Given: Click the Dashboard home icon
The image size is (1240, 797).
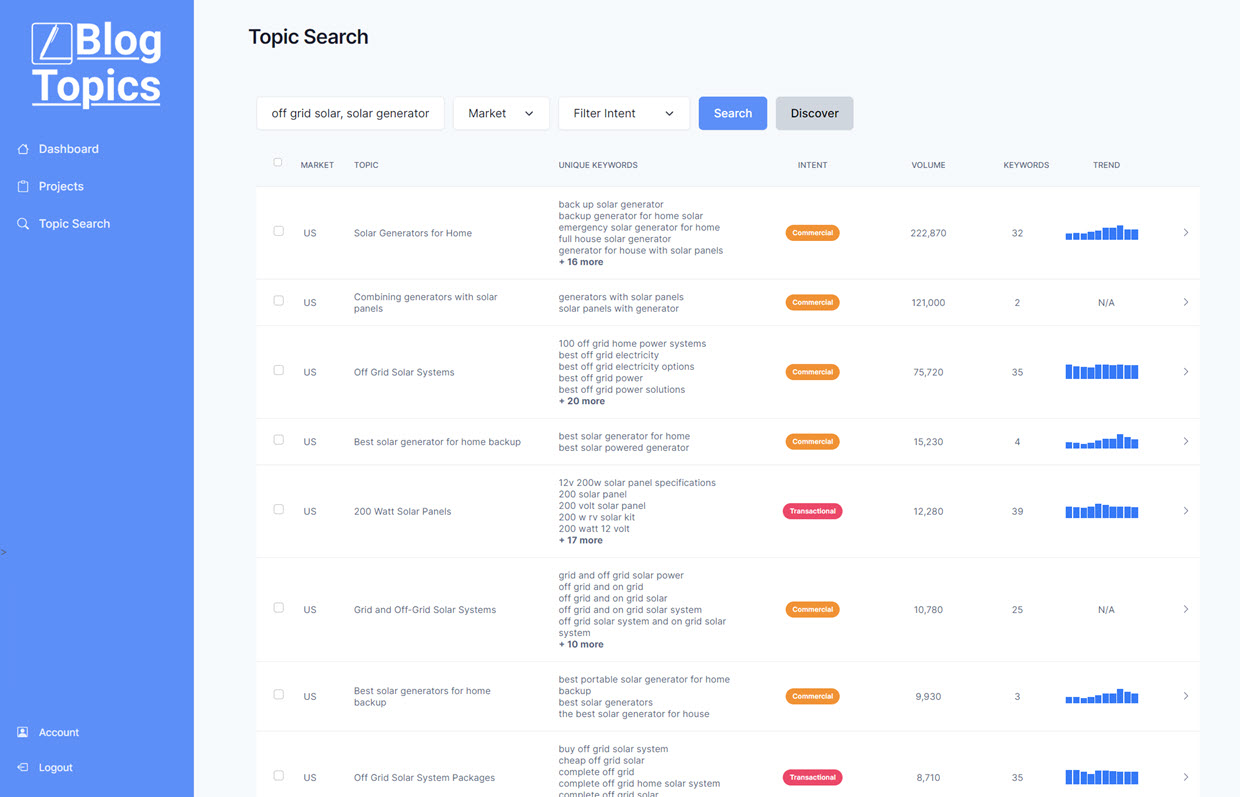Looking at the screenshot, I should click(23, 149).
